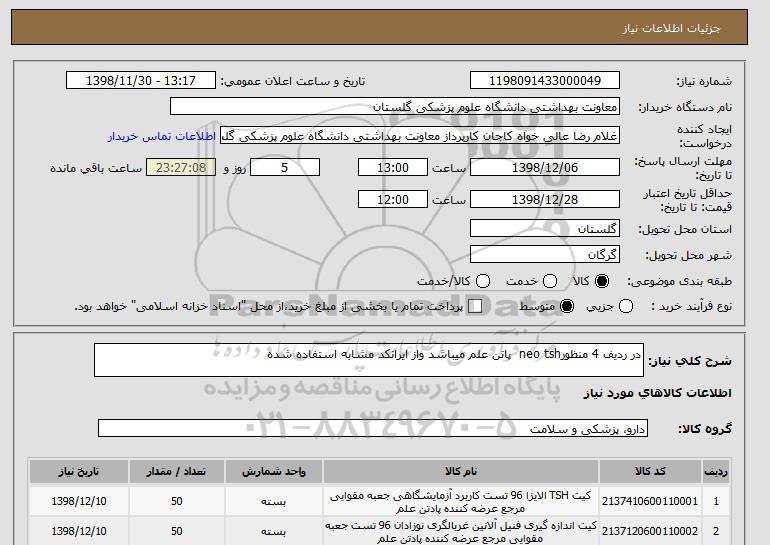Click the price validity date 1398/12/28
The height and width of the screenshot is (545, 770).
(545, 199)
